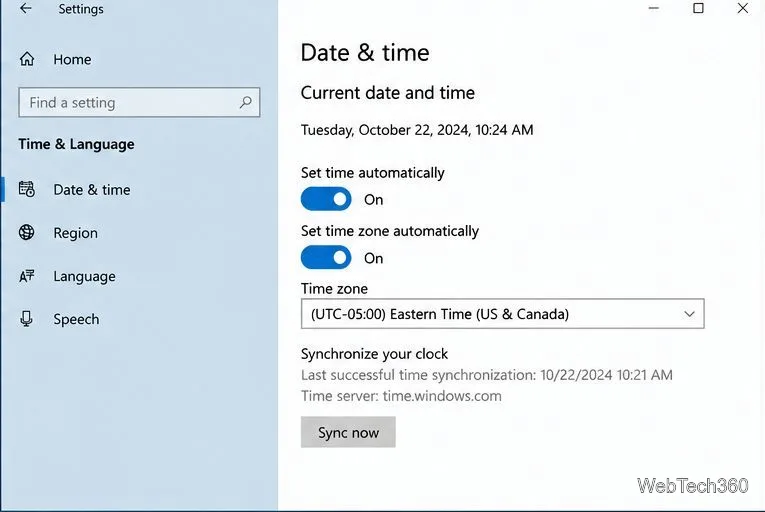
Task: Open the Language settings page
Action: click(x=84, y=276)
